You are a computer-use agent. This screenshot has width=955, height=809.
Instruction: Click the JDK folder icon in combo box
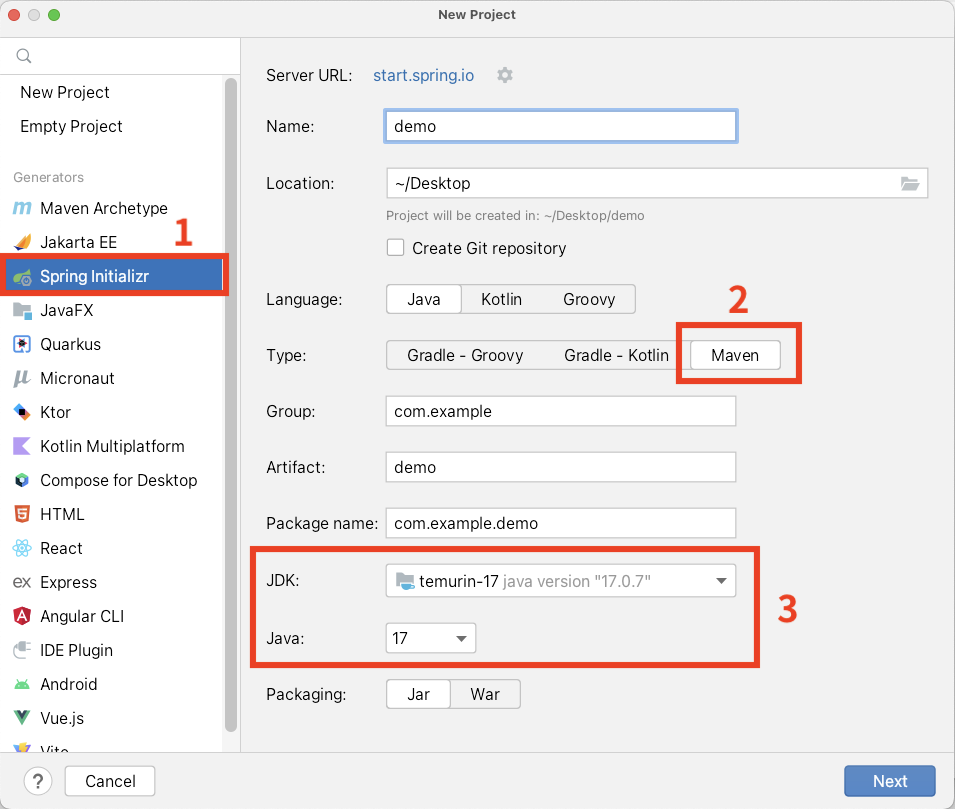click(x=404, y=581)
